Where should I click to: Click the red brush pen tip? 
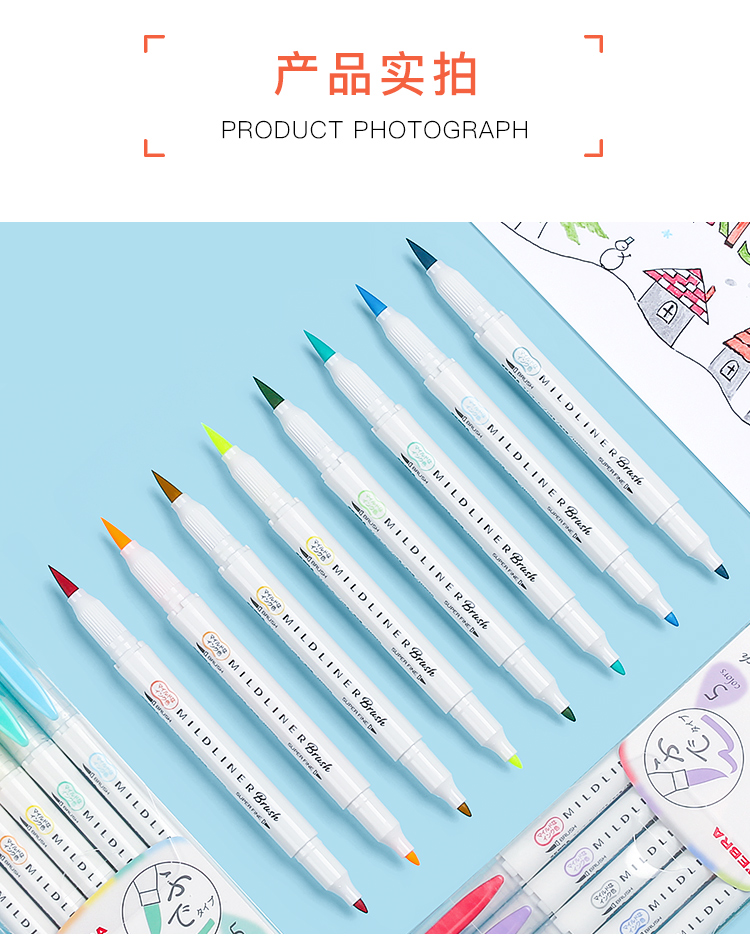[x=63, y=581]
